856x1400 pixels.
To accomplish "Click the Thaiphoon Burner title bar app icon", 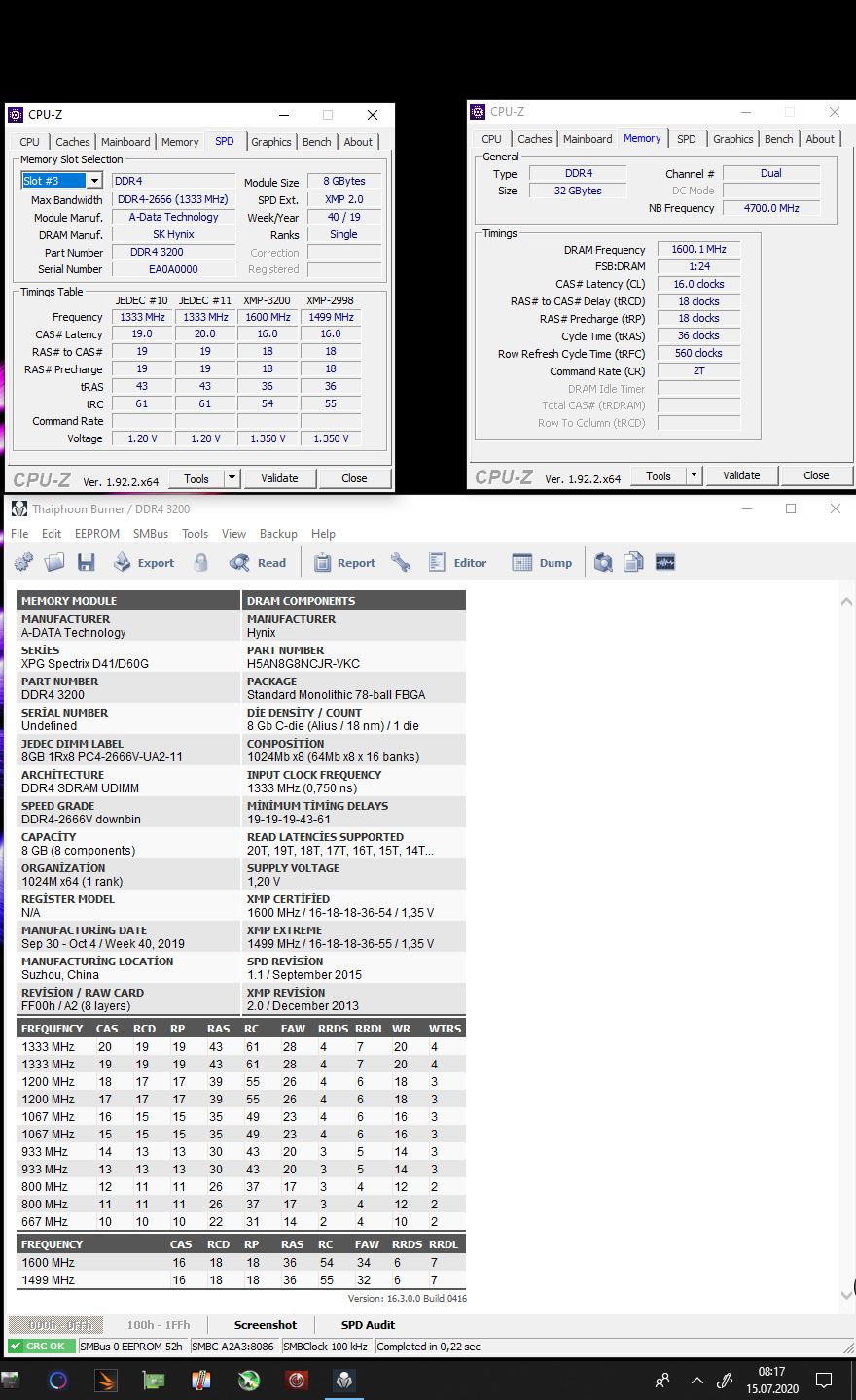I will coord(19,508).
